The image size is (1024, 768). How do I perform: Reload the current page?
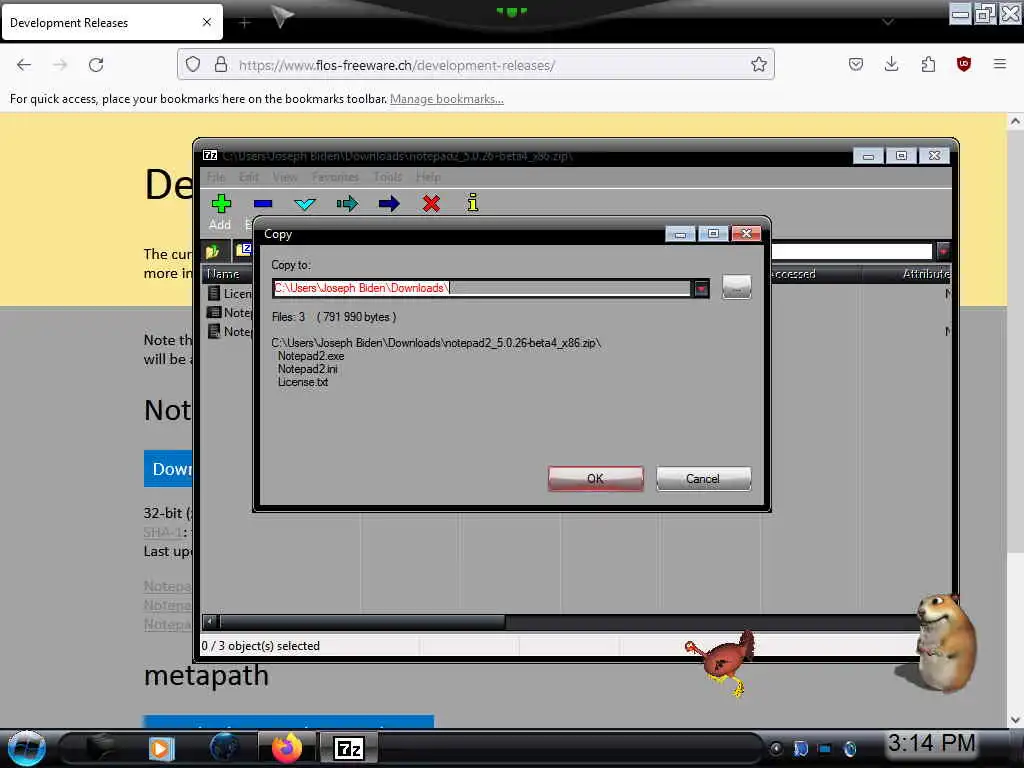pos(96,65)
